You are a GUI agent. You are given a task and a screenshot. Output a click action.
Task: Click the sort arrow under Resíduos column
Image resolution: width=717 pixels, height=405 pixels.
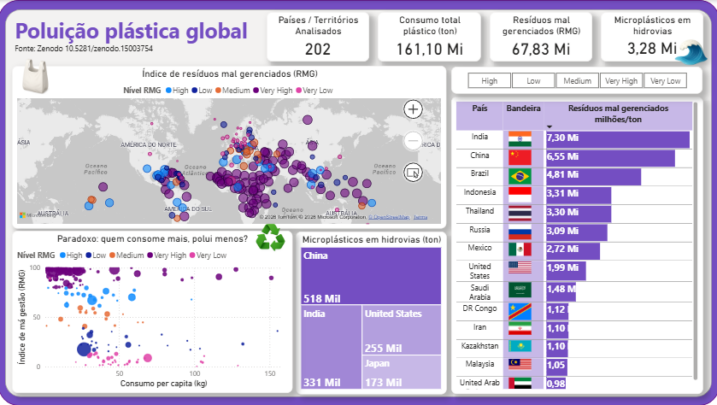(548, 127)
